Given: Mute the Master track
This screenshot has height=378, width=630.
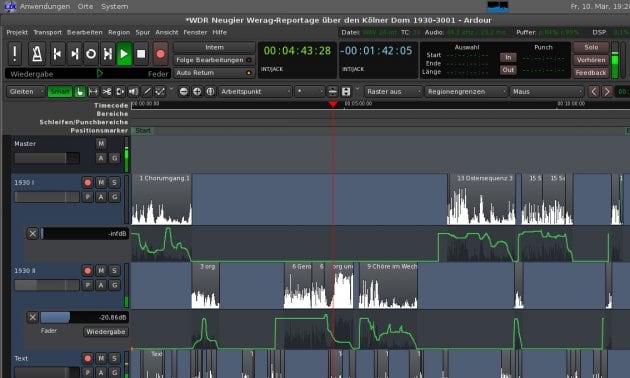Looking at the screenshot, I should [x=101, y=143].
